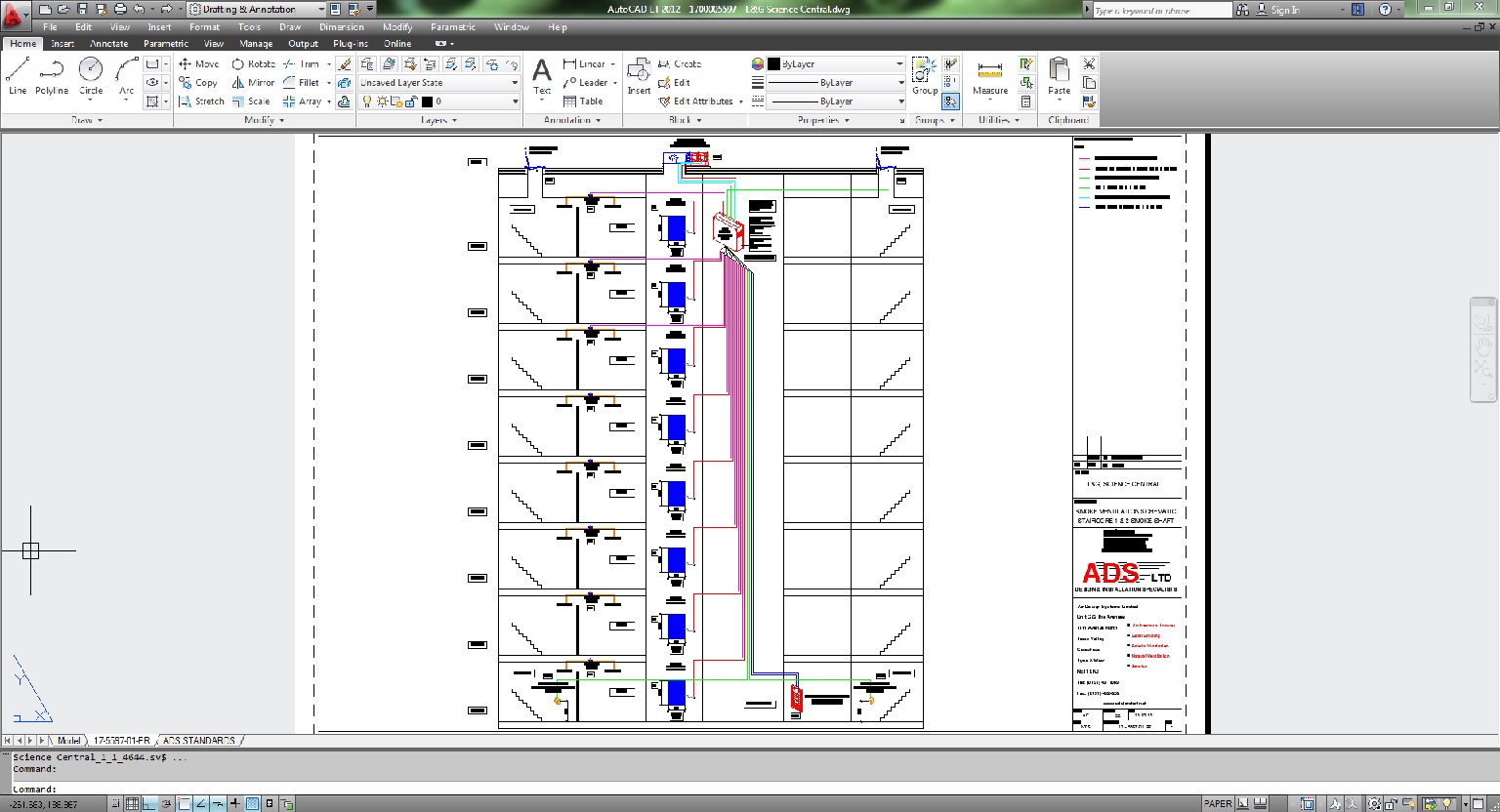Switch to the ADS STANDARDS layout tab
Image resolution: width=1500 pixels, height=812 pixels.
(x=198, y=741)
